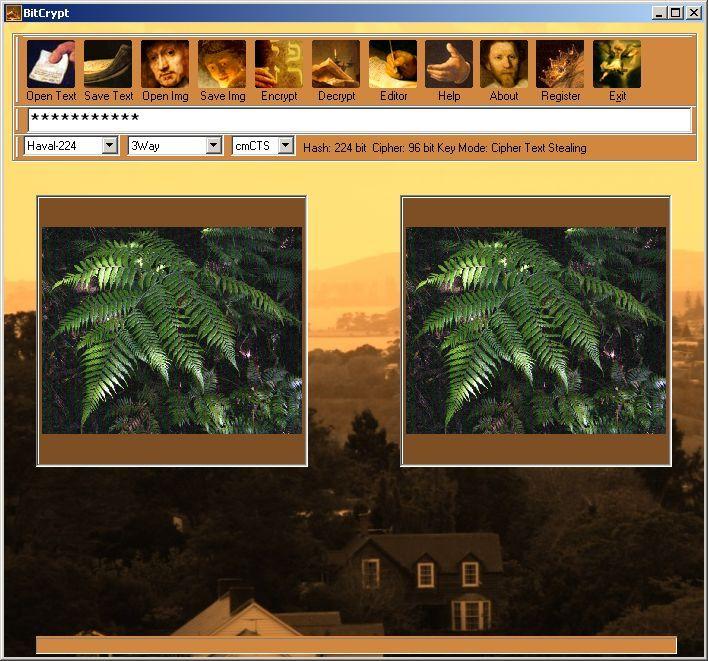This screenshot has height=661, width=708.
Task: Click the masked password input field
Action: pos(358,119)
